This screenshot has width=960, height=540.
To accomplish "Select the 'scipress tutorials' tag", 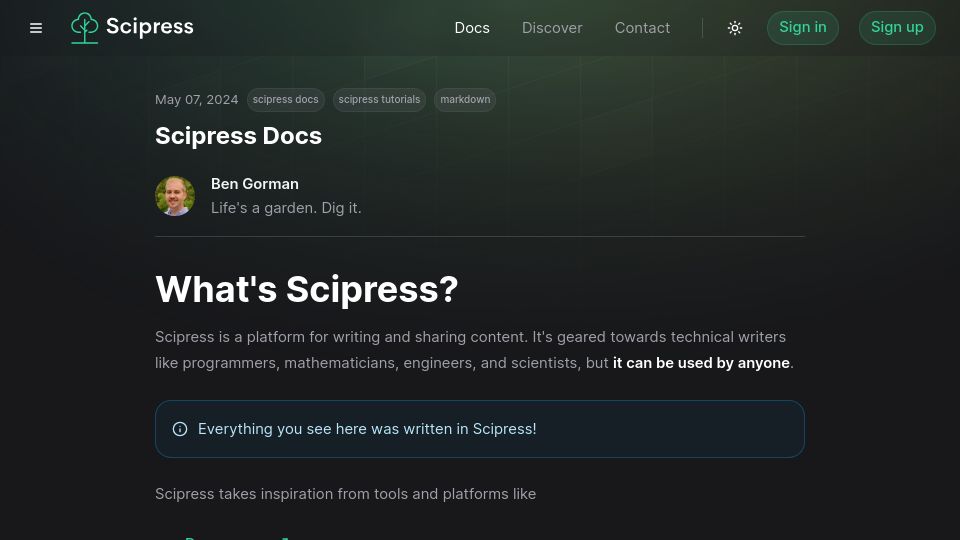I will click(x=380, y=100).
